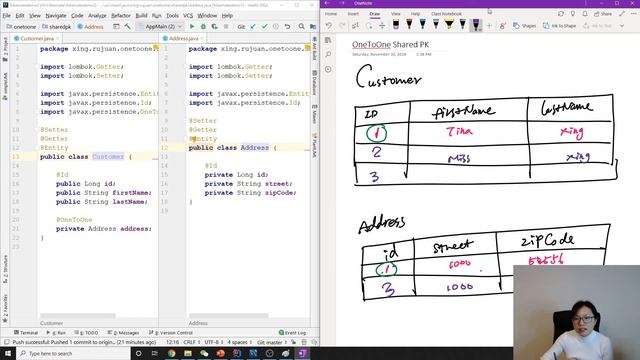Click the OneNote Undo arrow
Image resolution: width=640 pixels, height=360 pixels.
[329, 26]
